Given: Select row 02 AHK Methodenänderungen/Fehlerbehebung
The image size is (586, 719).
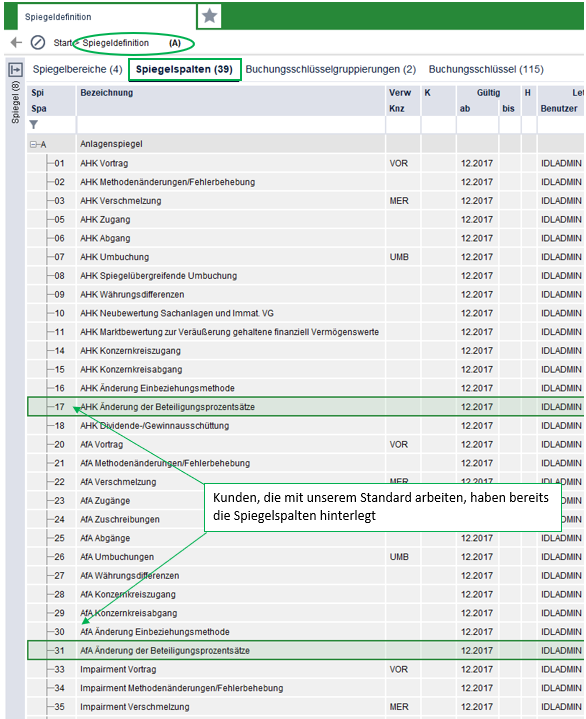Looking at the screenshot, I should tap(305, 182).
